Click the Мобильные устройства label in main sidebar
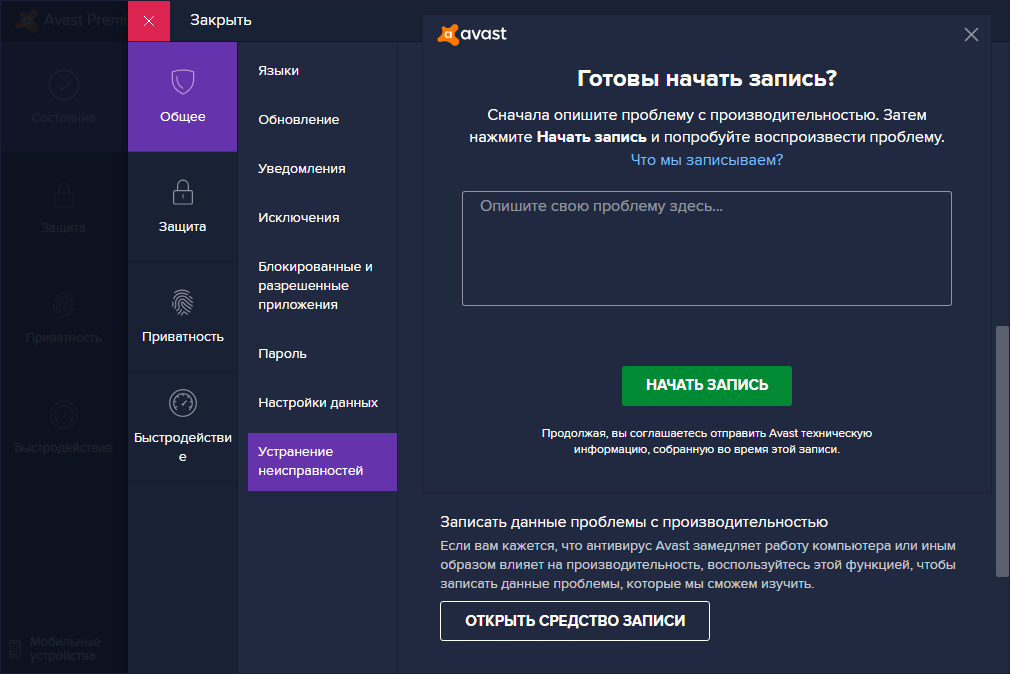Viewport: 1010px width, 674px height. tap(64, 649)
